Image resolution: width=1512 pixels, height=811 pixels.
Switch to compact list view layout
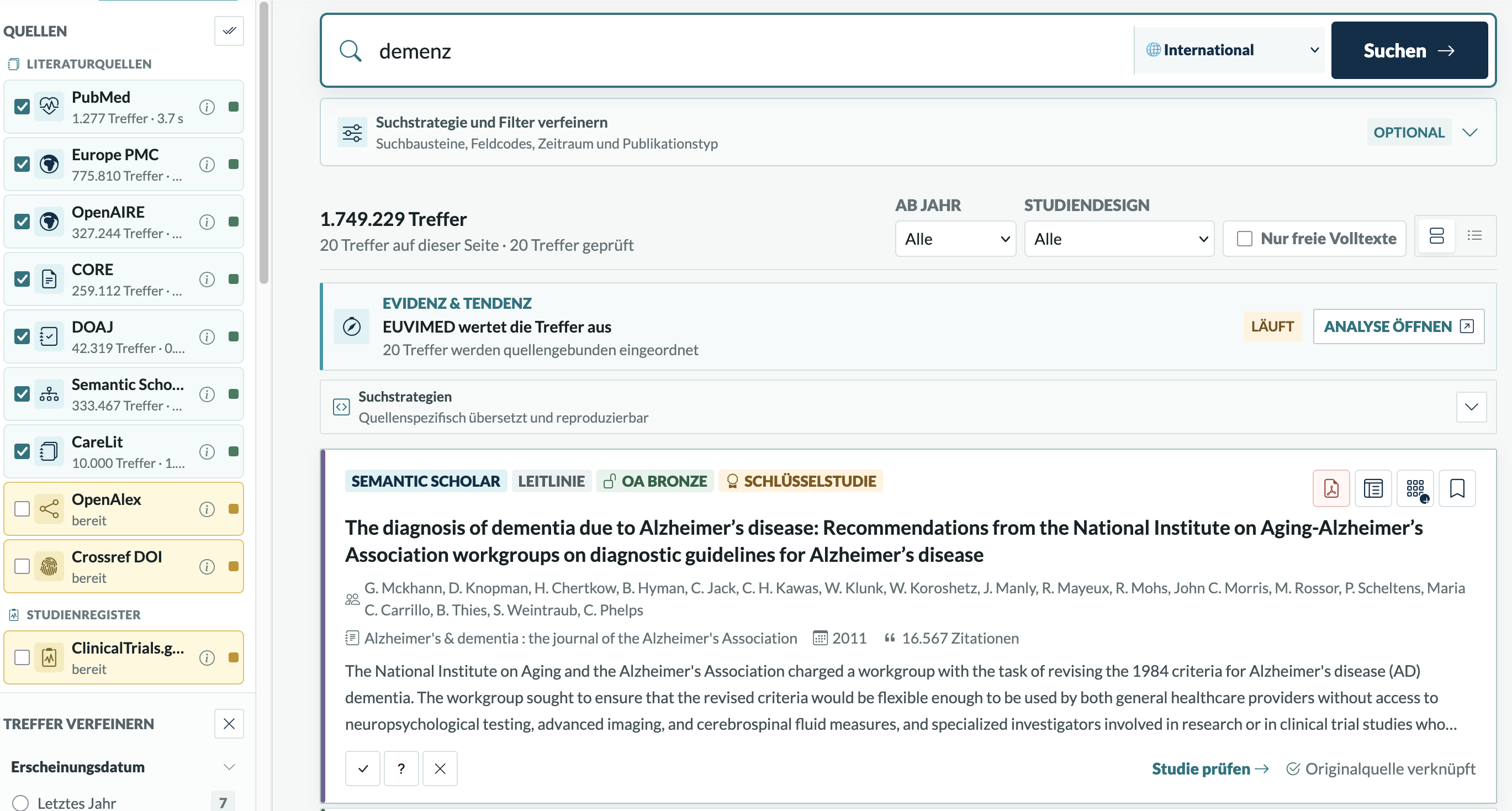[x=1474, y=236]
